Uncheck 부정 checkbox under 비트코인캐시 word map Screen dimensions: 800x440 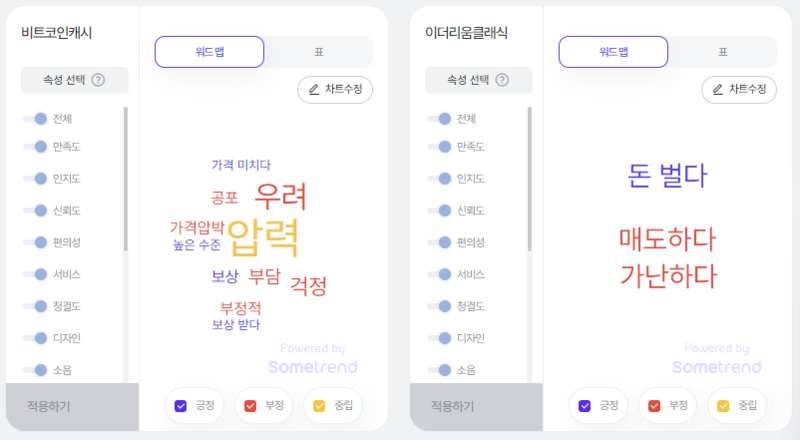(251, 406)
